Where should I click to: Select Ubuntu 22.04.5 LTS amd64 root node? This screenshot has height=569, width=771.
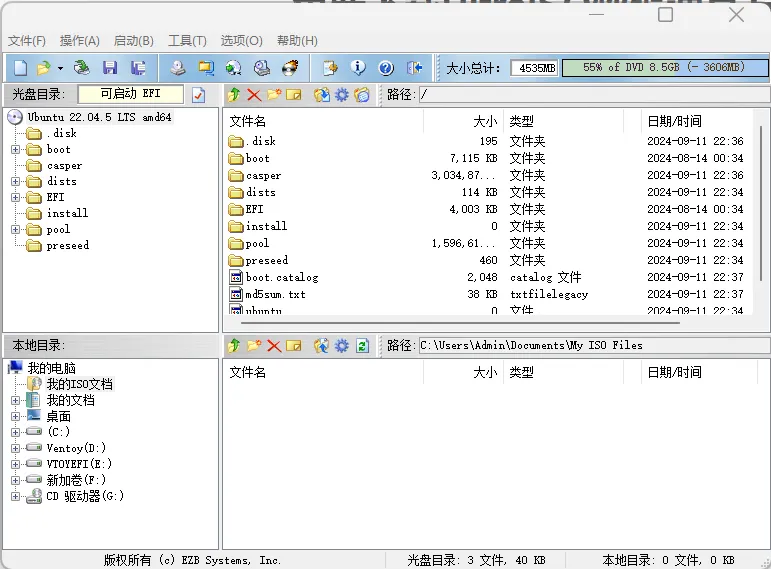(99, 117)
